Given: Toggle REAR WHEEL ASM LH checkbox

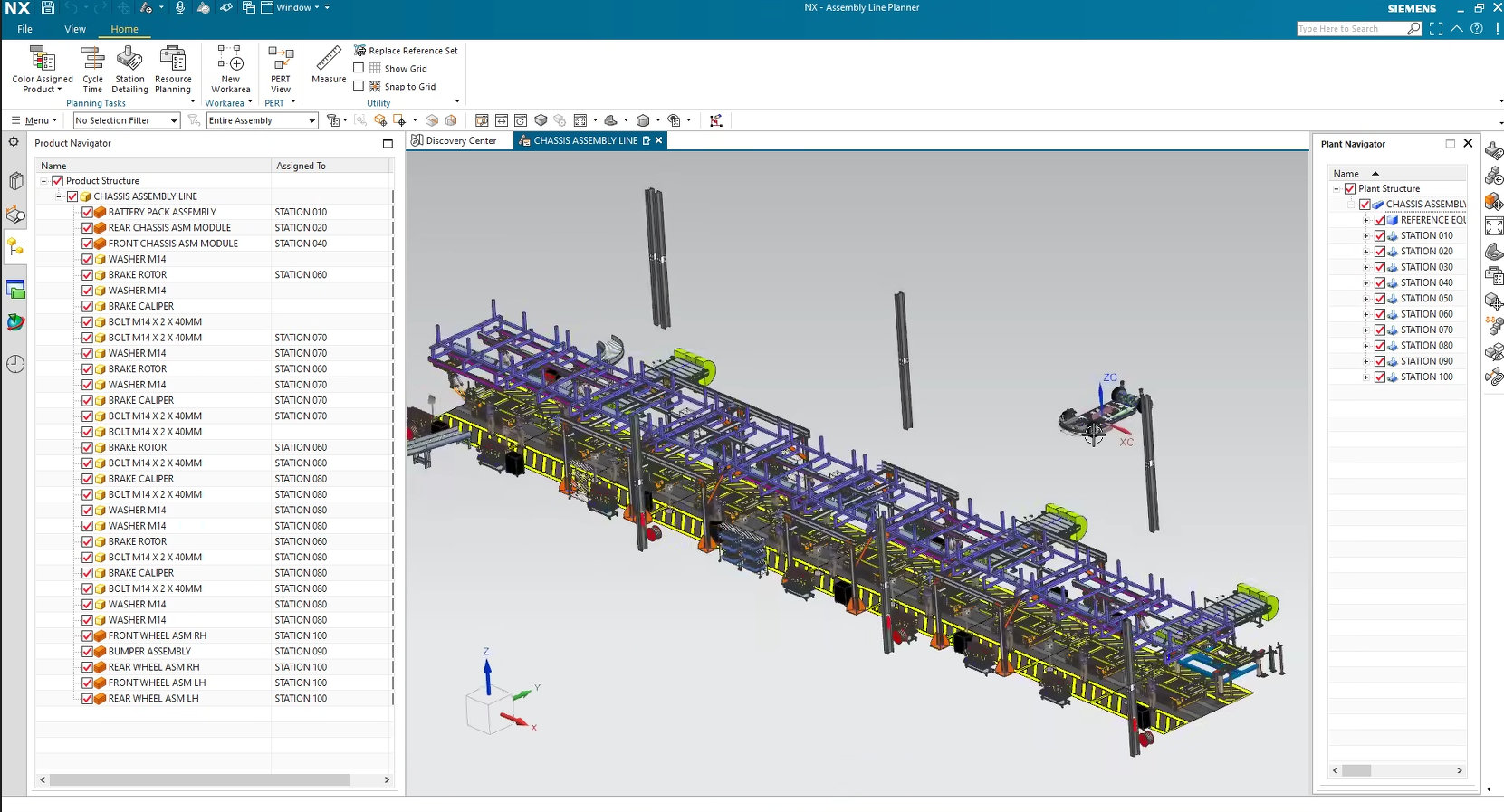Looking at the screenshot, I should pyautogui.click(x=87, y=699).
